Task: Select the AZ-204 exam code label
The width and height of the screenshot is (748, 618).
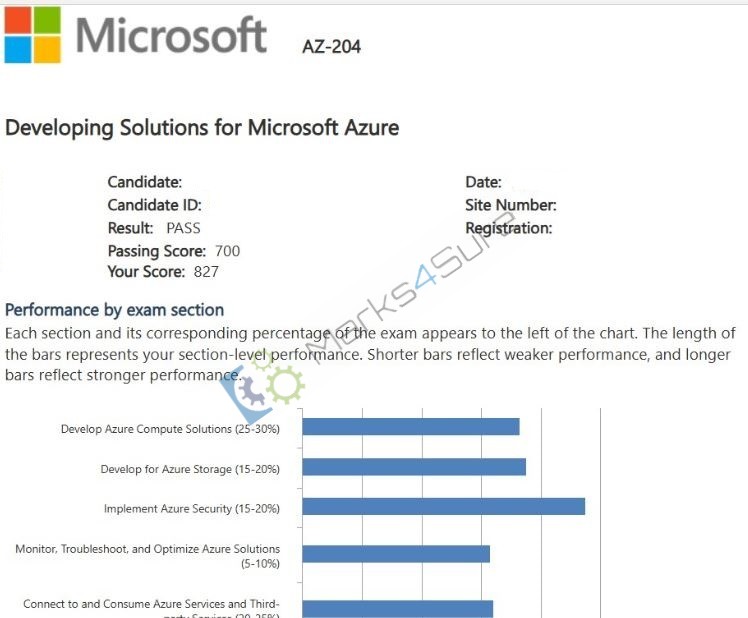Action: pyautogui.click(x=332, y=47)
